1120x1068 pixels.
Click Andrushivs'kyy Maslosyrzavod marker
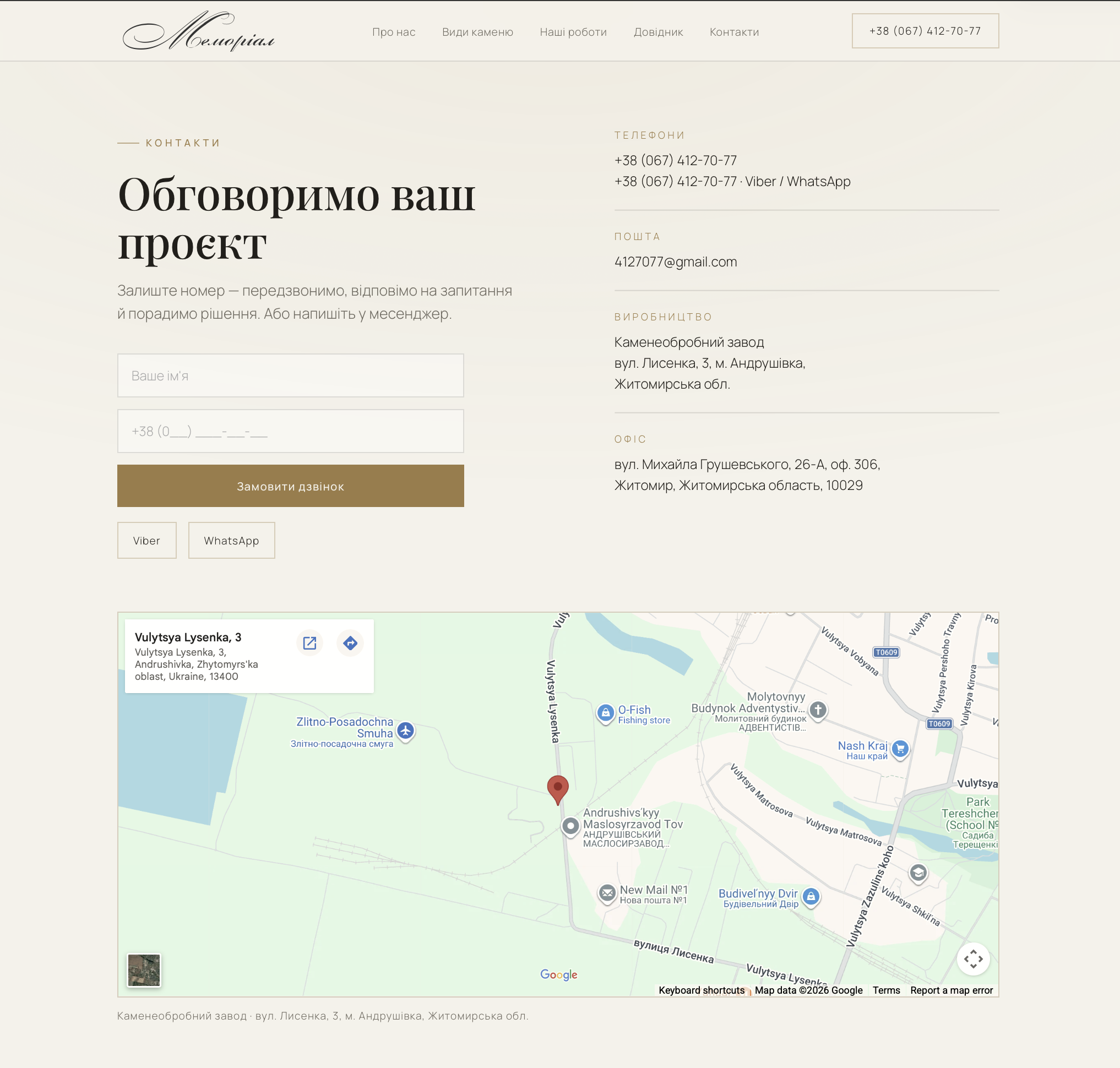point(570,826)
